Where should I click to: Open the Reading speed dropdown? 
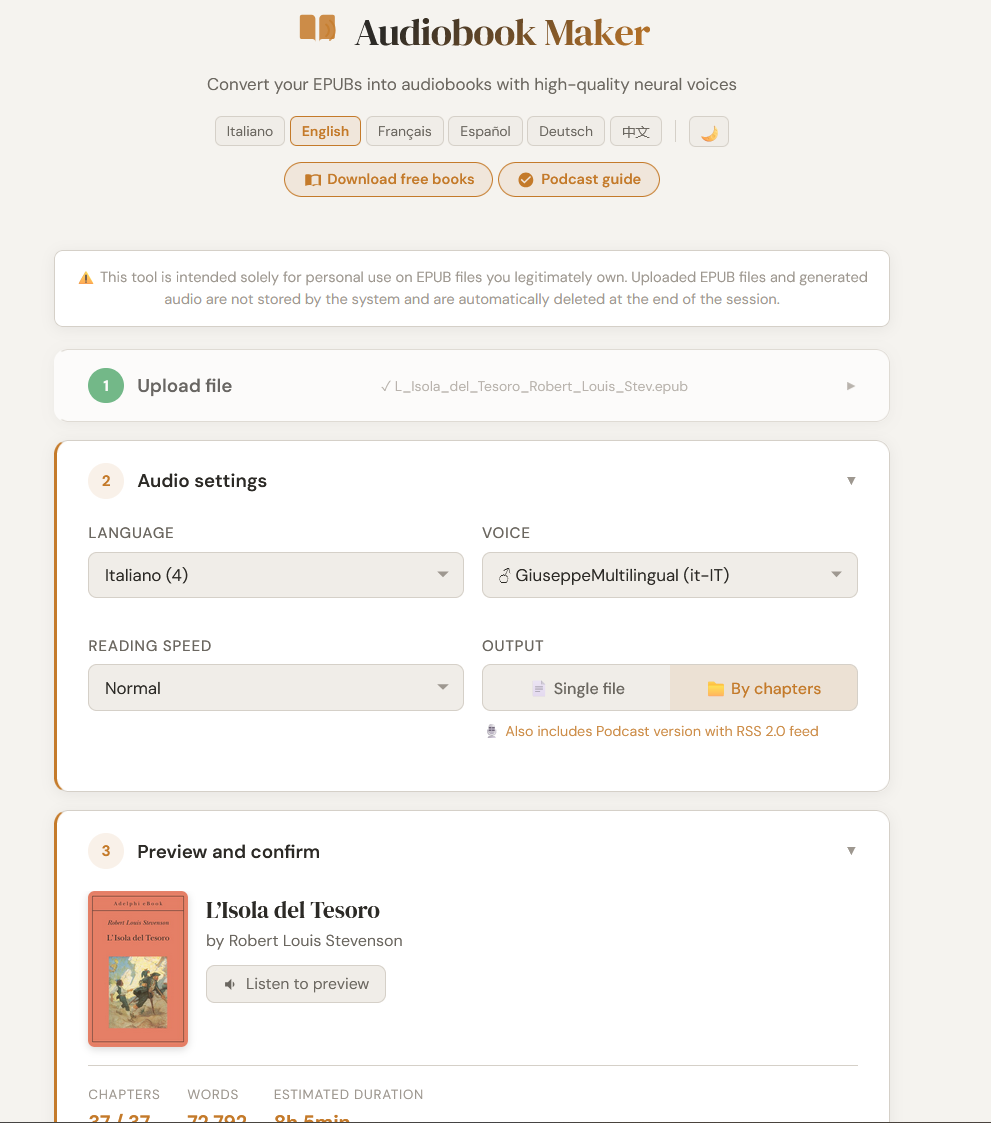tap(276, 687)
